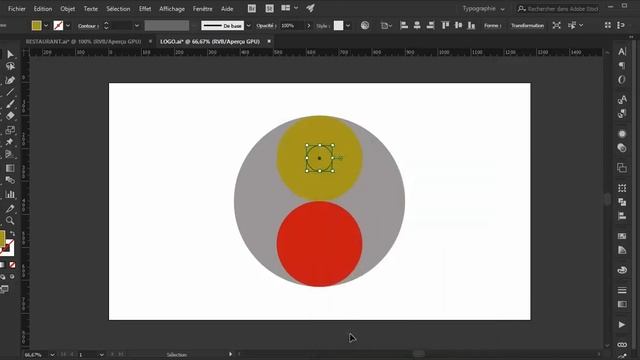Select the Lasso tool

(10, 67)
